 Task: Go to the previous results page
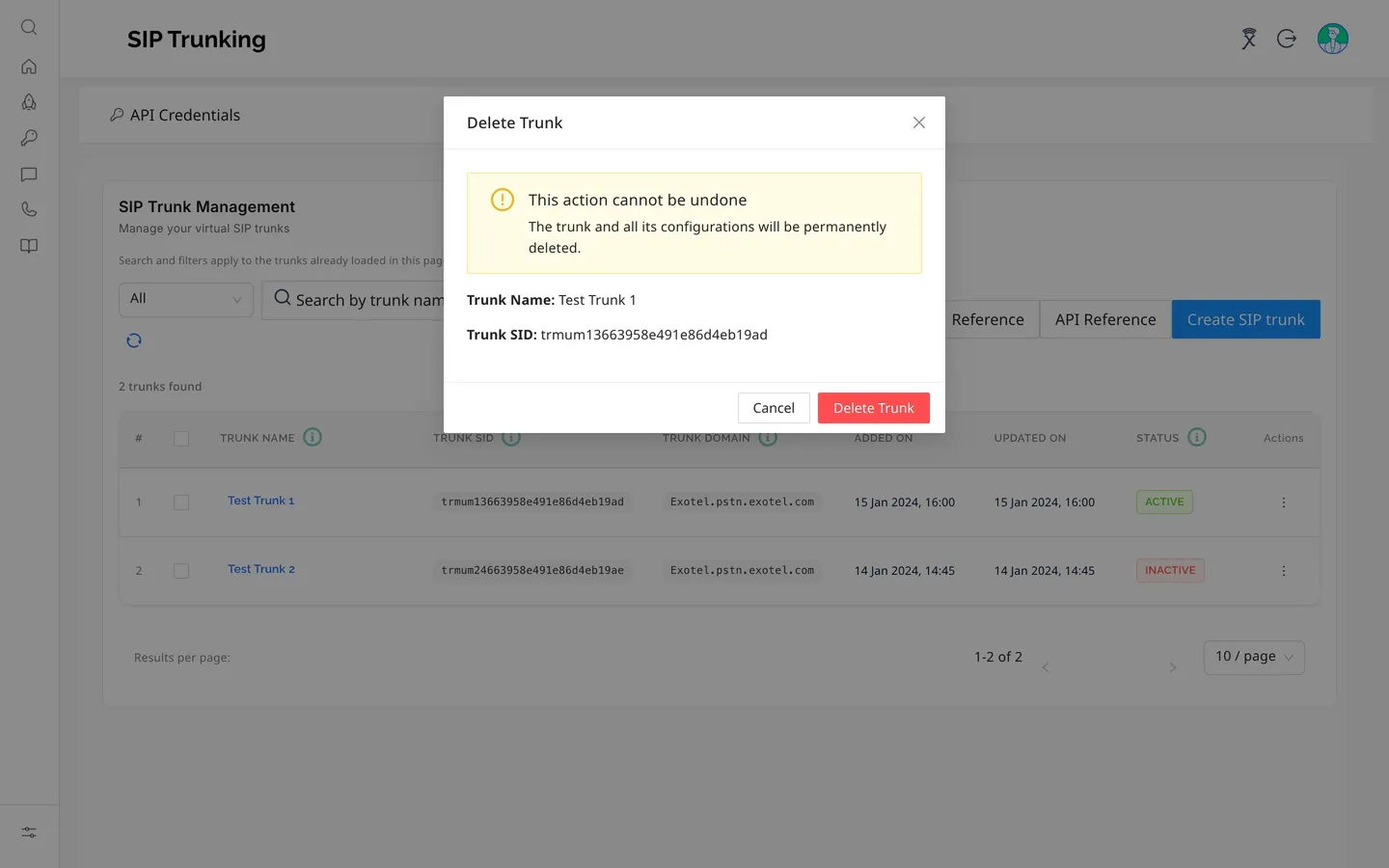(1046, 667)
